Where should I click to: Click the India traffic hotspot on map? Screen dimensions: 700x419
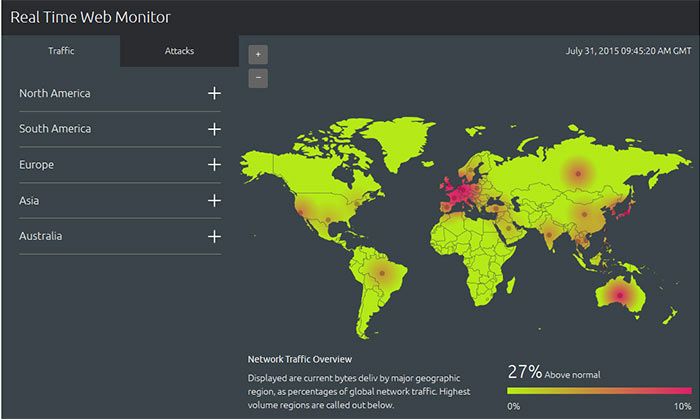pos(549,235)
